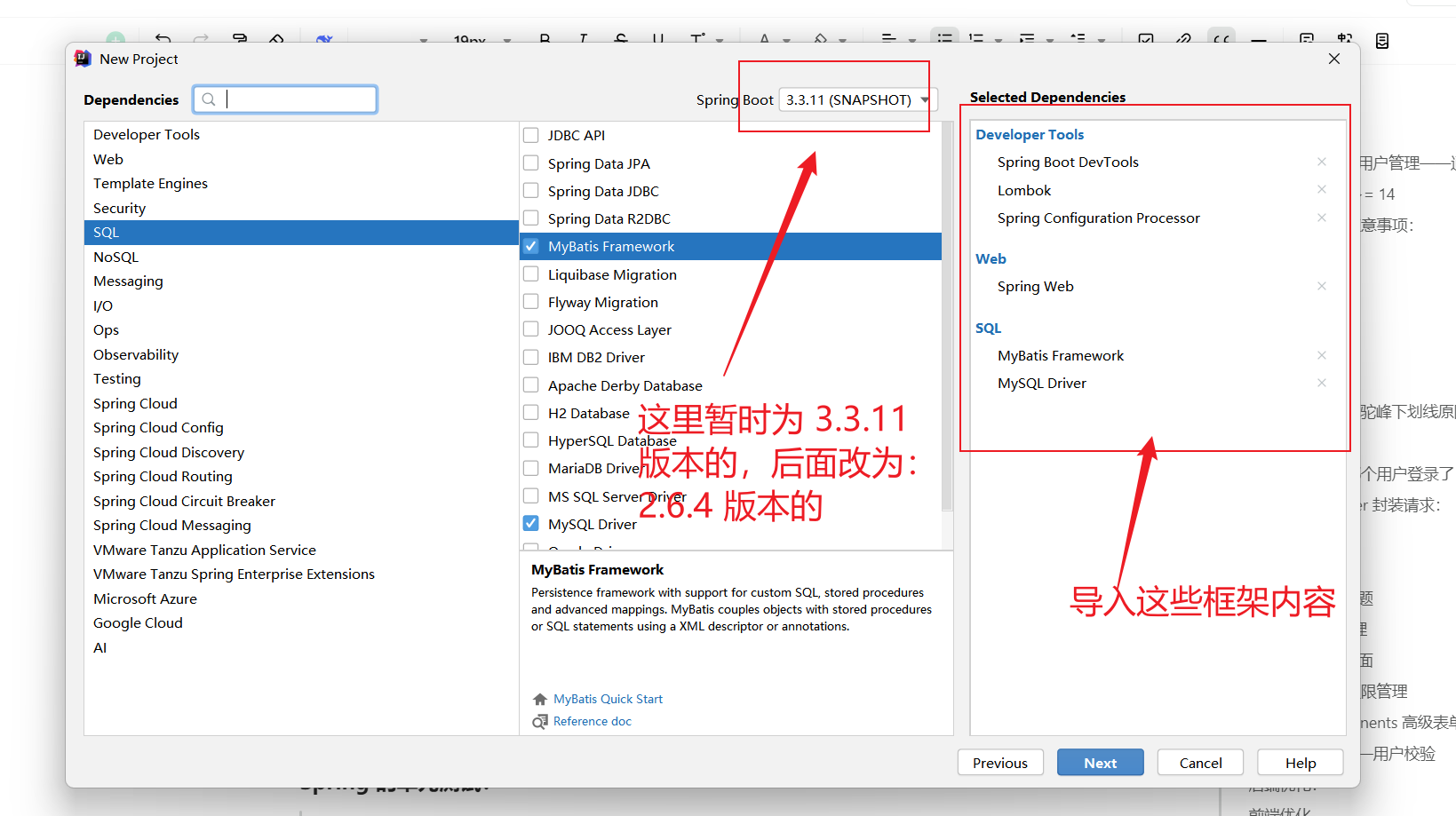Remove MySQL Driver from selected dependencies
Image resolution: width=1456 pixels, height=816 pixels.
(x=1322, y=383)
